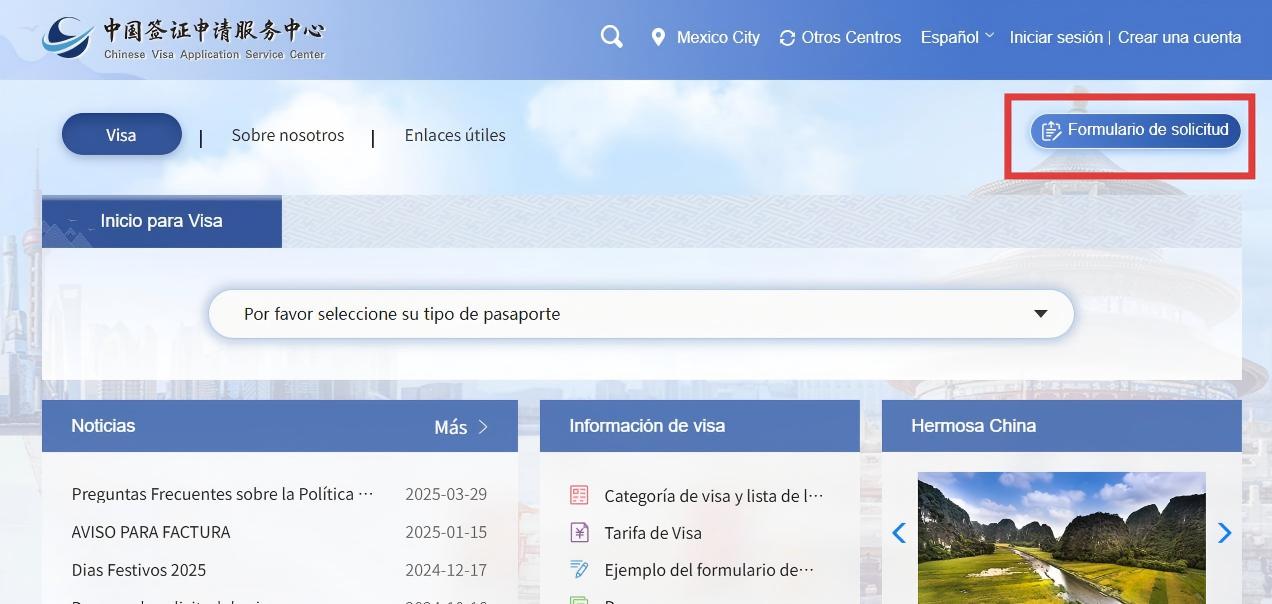Screen dimensions: 1272x604
Task: Click the search magnifier icon
Action: point(611,37)
